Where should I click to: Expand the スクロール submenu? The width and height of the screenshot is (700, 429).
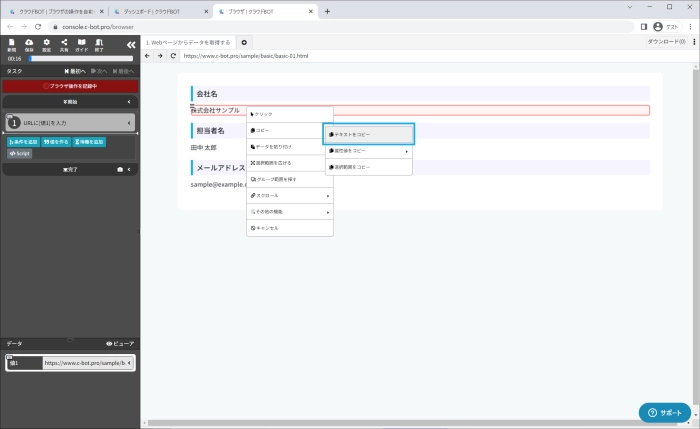coord(290,195)
